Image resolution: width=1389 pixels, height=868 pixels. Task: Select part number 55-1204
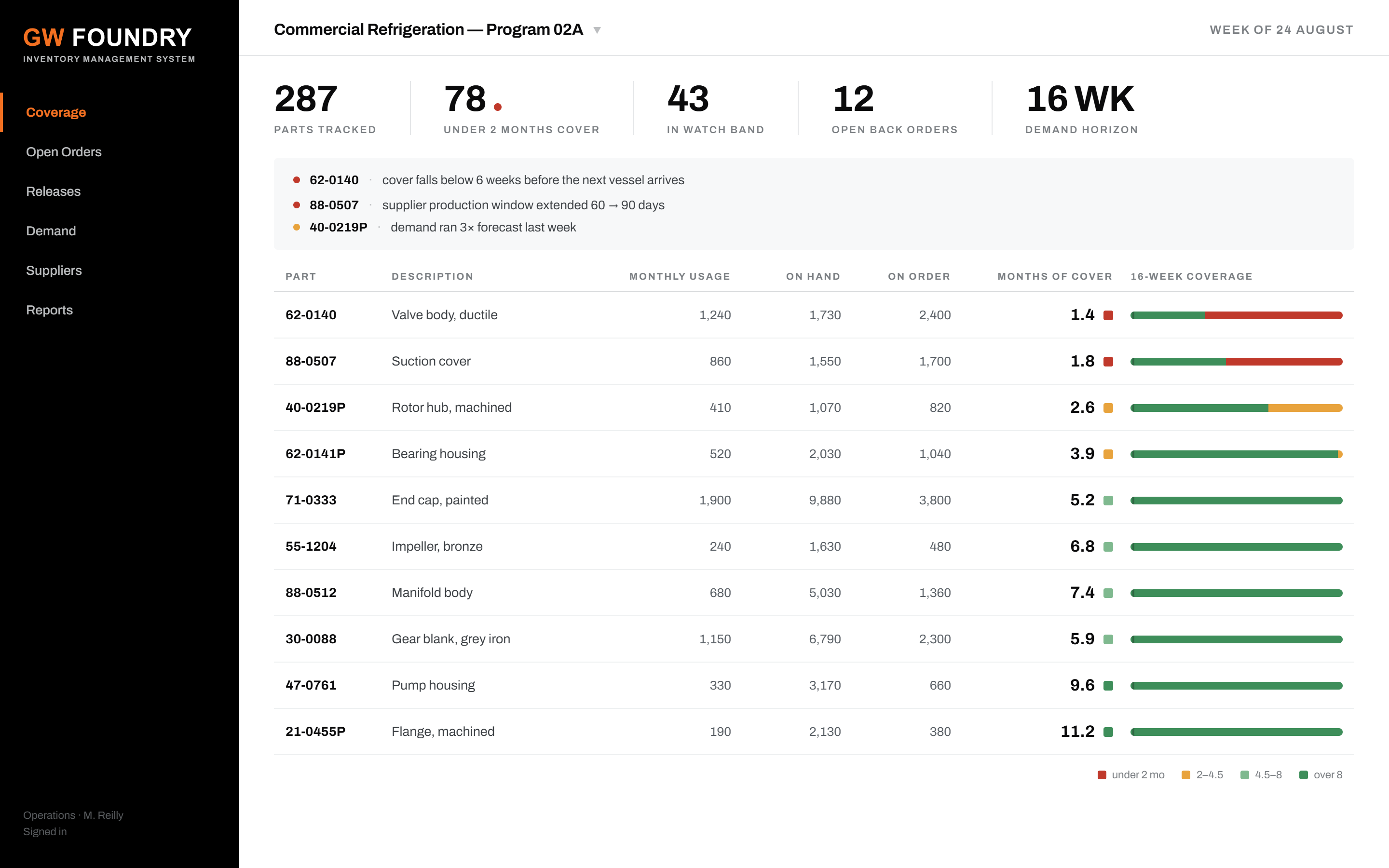click(311, 546)
